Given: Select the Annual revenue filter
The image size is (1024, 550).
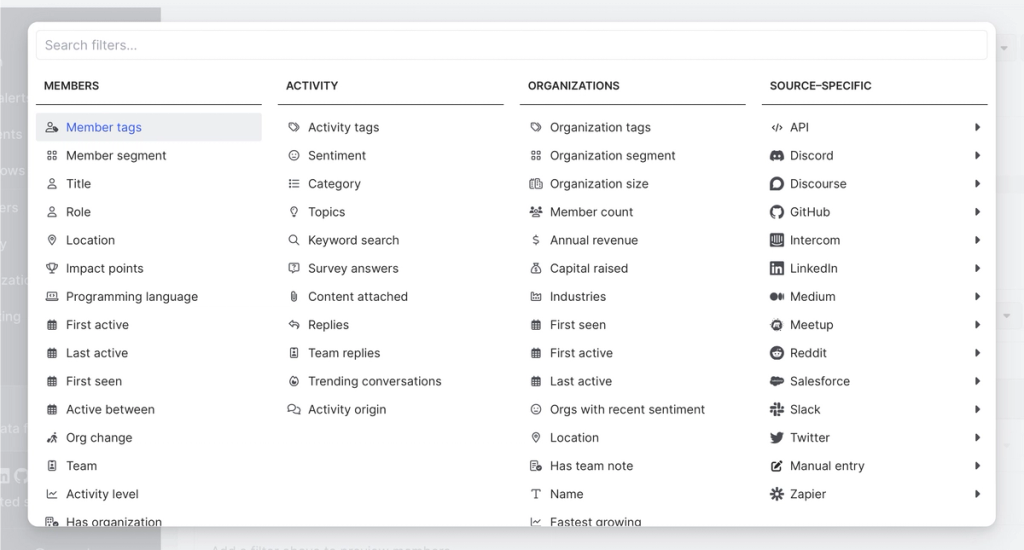Looking at the screenshot, I should click(593, 241).
